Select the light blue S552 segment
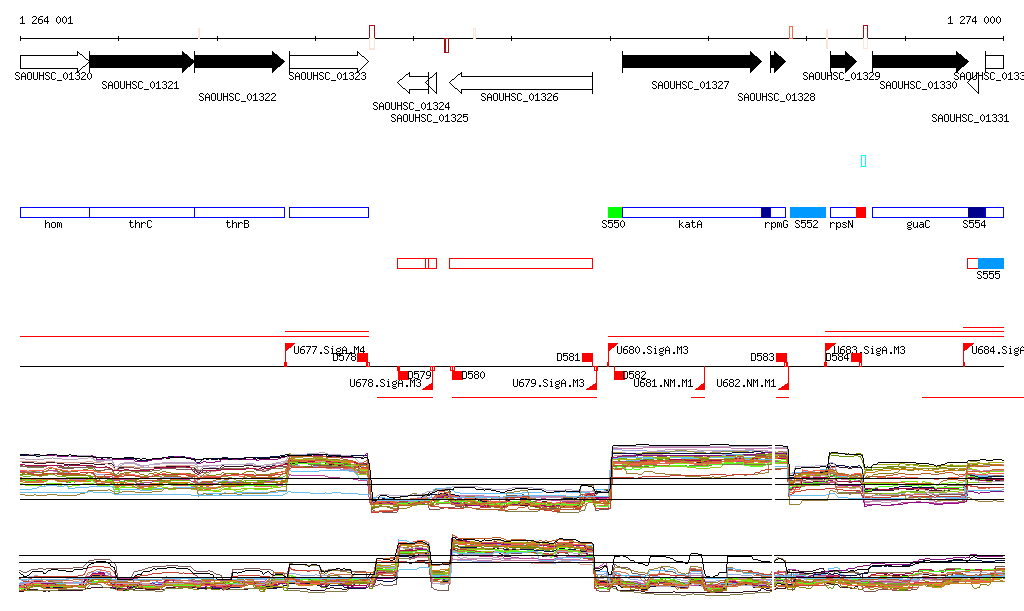Screen dimensions: 1024x611 (808, 212)
